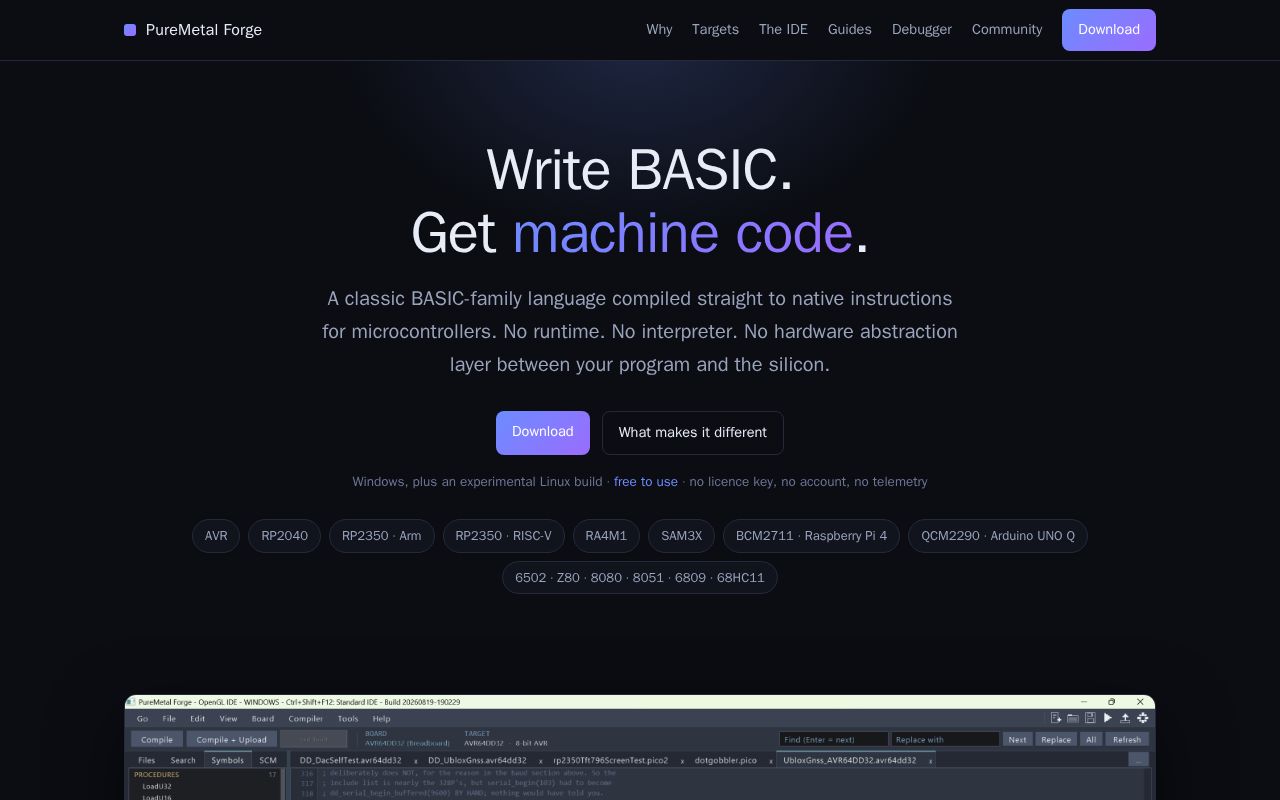Visit the Community navigation link
The height and width of the screenshot is (800, 1280).
click(1007, 30)
